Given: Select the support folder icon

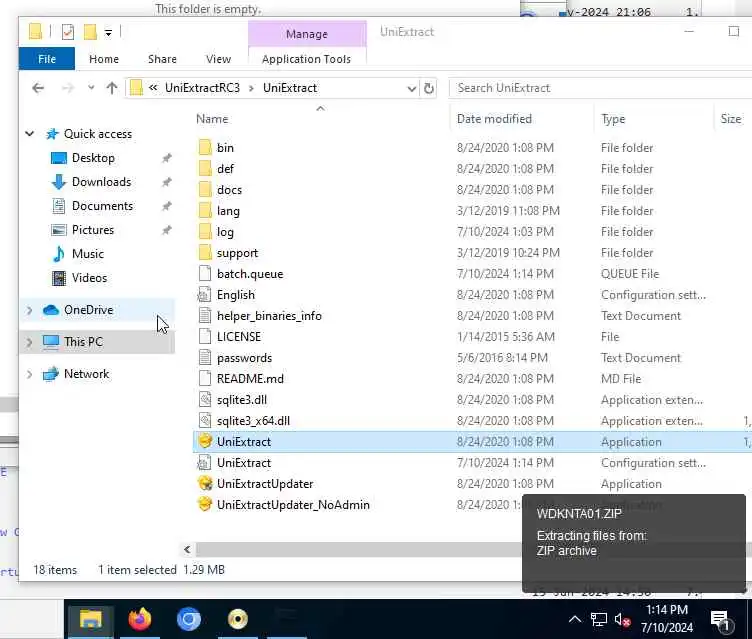Looking at the screenshot, I should pyautogui.click(x=205, y=253).
